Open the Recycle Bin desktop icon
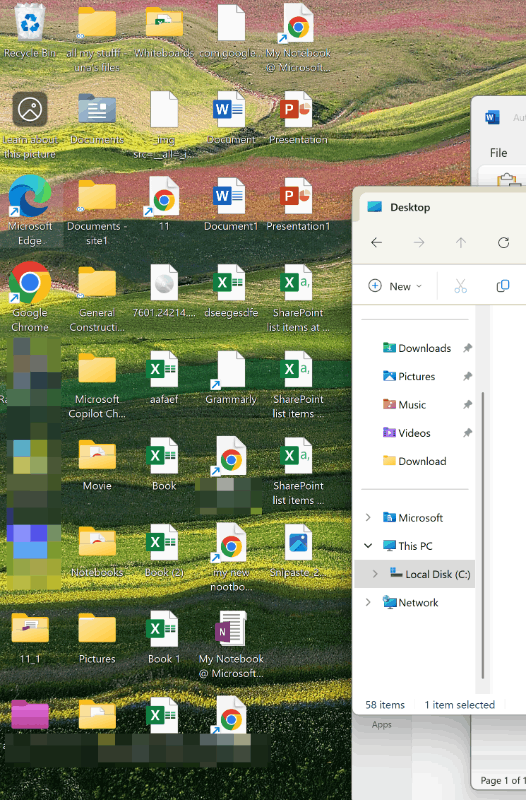526x800 pixels. click(x=30, y=31)
